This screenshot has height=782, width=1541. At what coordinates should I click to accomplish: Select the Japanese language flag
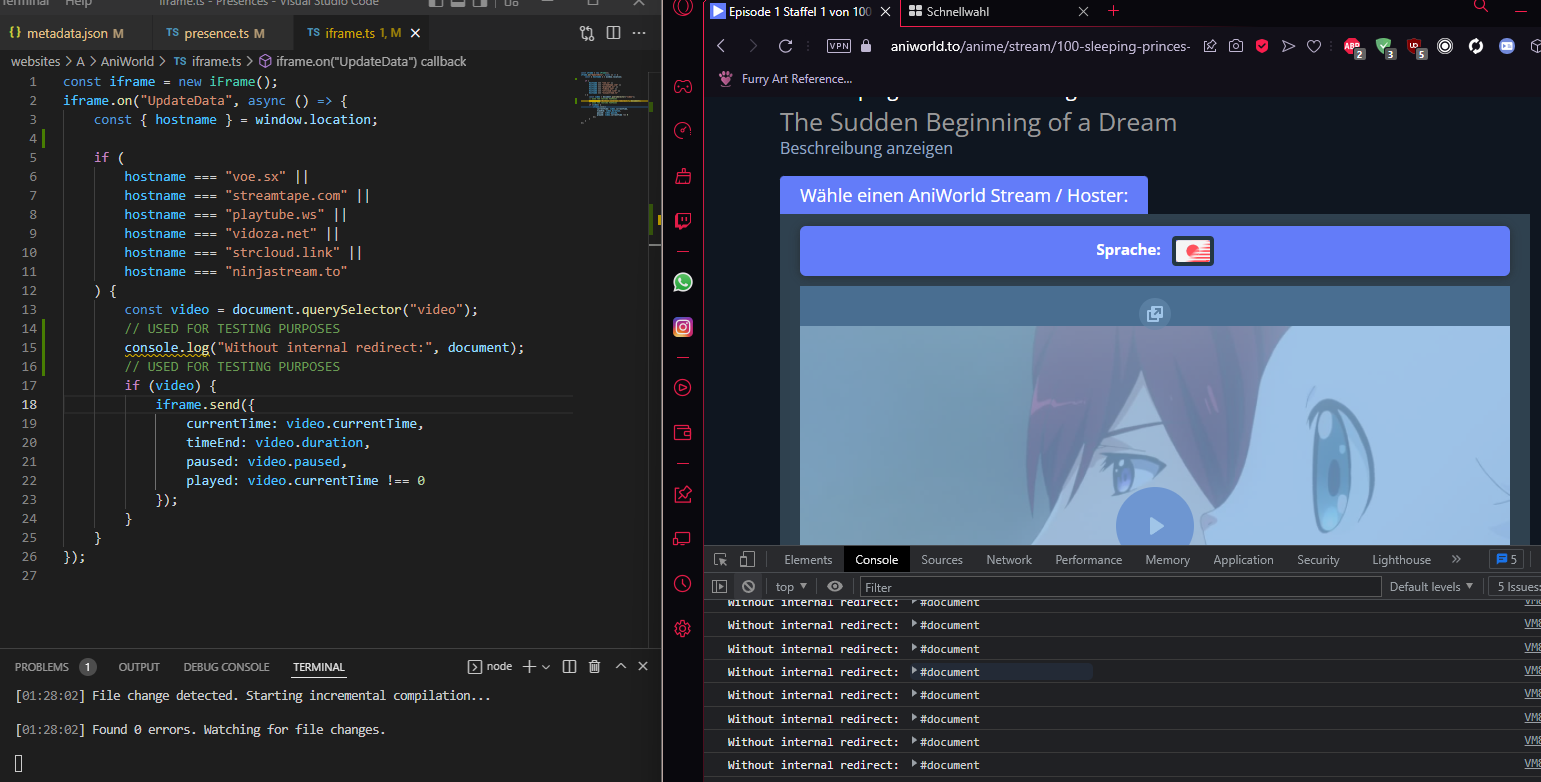1192,251
